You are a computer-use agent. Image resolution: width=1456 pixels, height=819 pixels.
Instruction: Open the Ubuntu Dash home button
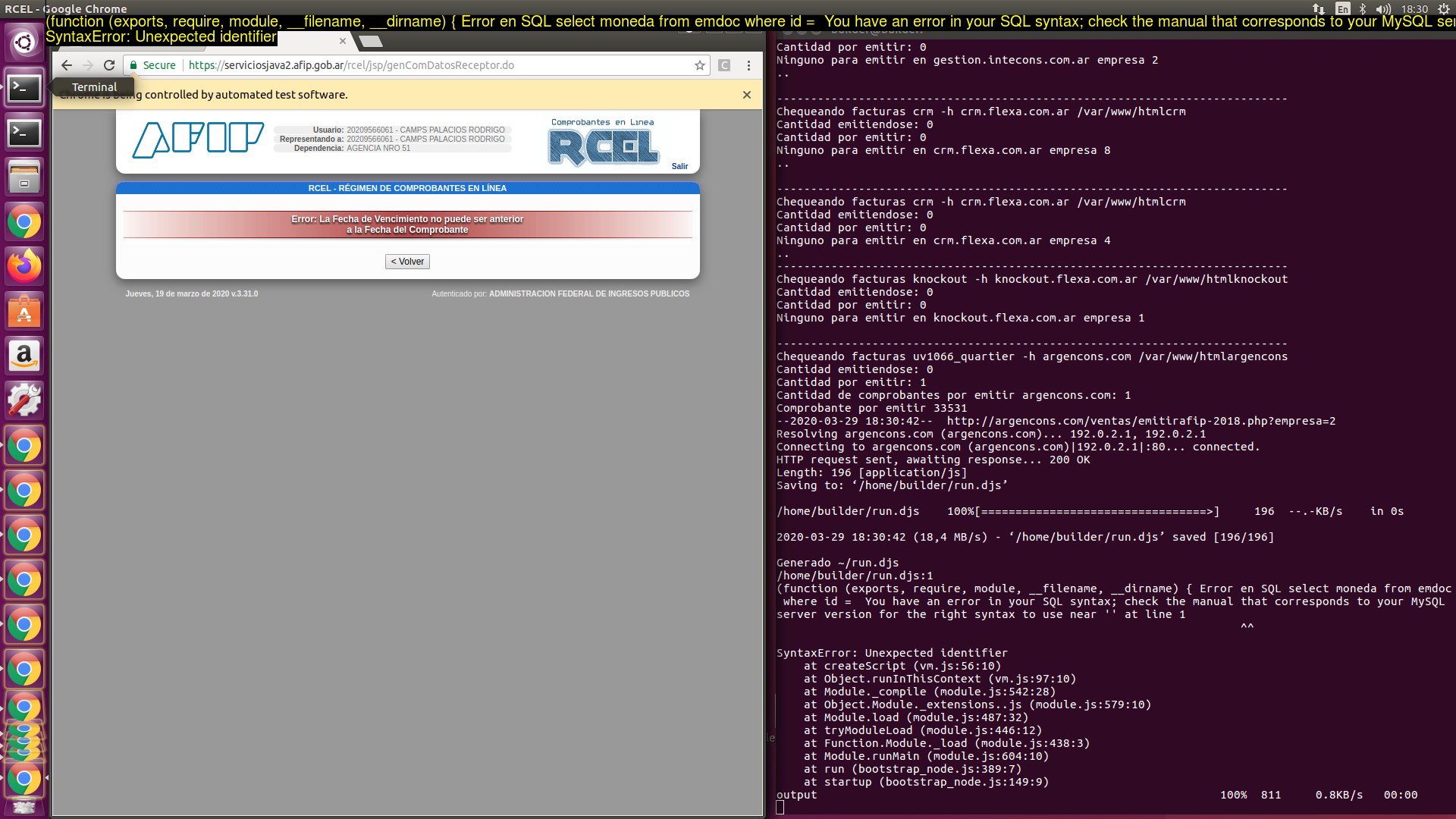pos(24,42)
